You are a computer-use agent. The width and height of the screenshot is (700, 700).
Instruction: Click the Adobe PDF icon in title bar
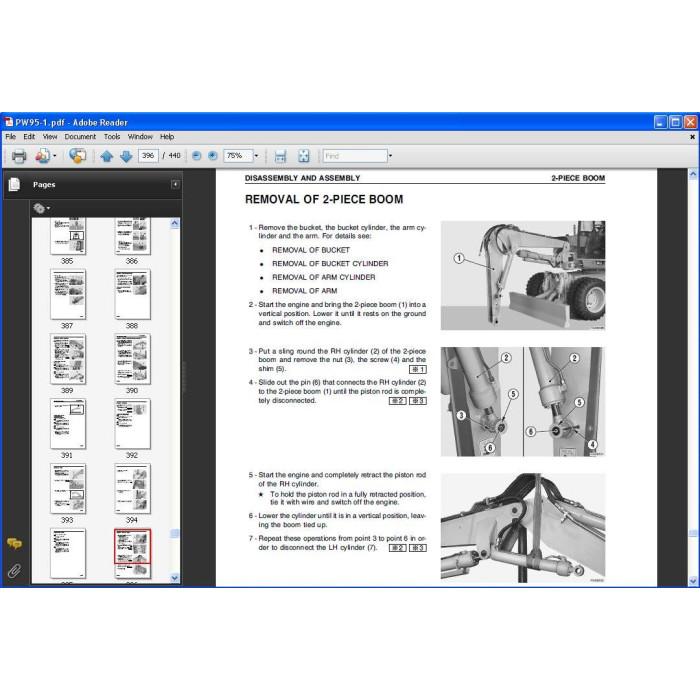(x=8, y=122)
